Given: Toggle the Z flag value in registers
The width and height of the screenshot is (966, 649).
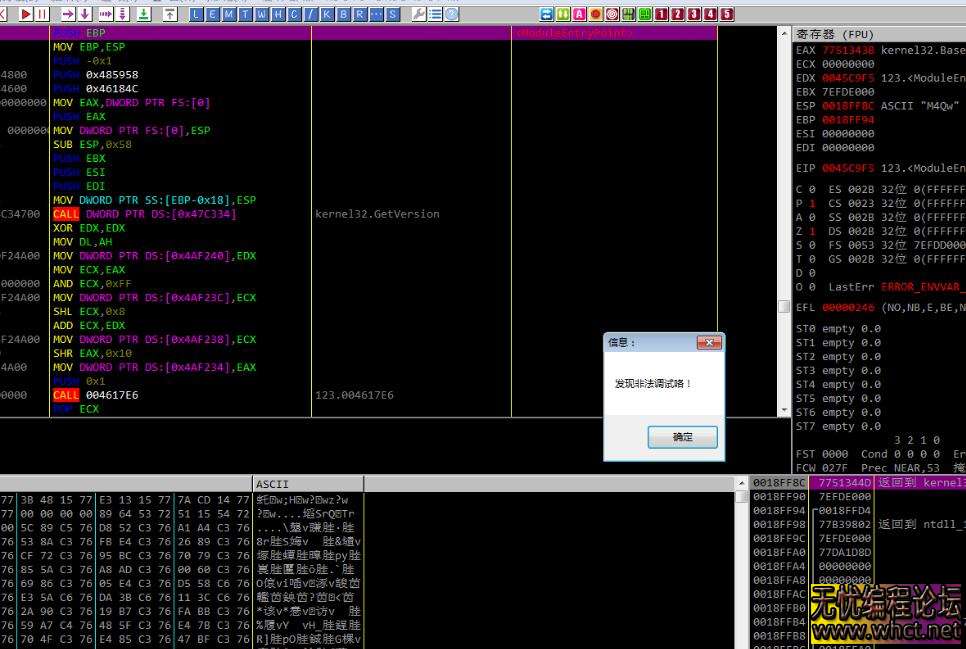Looking at the screenshot, I should (x=810, y=231).
